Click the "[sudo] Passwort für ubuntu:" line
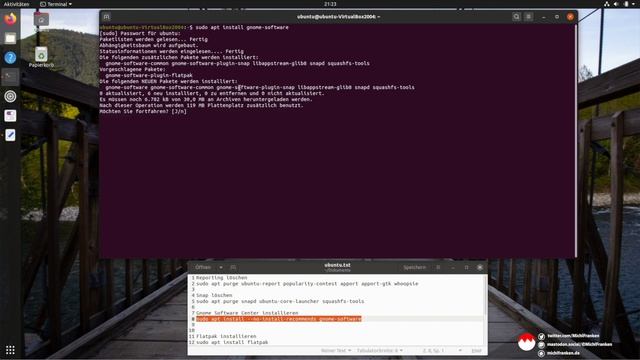The image size is (640, 360). (x=140, y=33)
